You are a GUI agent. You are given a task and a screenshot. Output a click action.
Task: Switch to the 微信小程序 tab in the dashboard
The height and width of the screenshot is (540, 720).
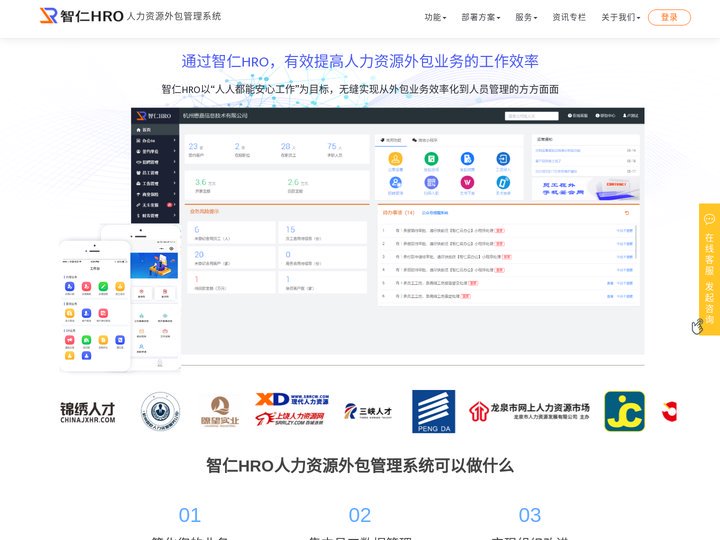click(x=424, y=140)
